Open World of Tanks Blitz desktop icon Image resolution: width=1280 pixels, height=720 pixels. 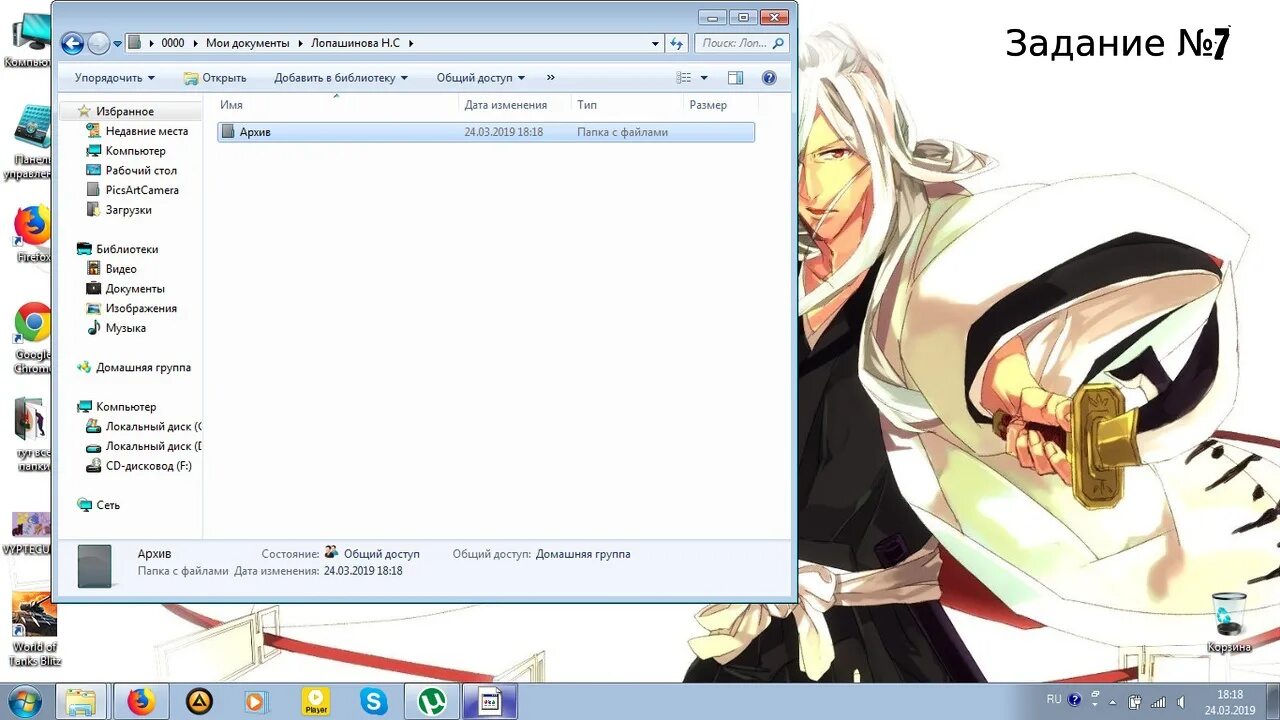pos(35,629)
